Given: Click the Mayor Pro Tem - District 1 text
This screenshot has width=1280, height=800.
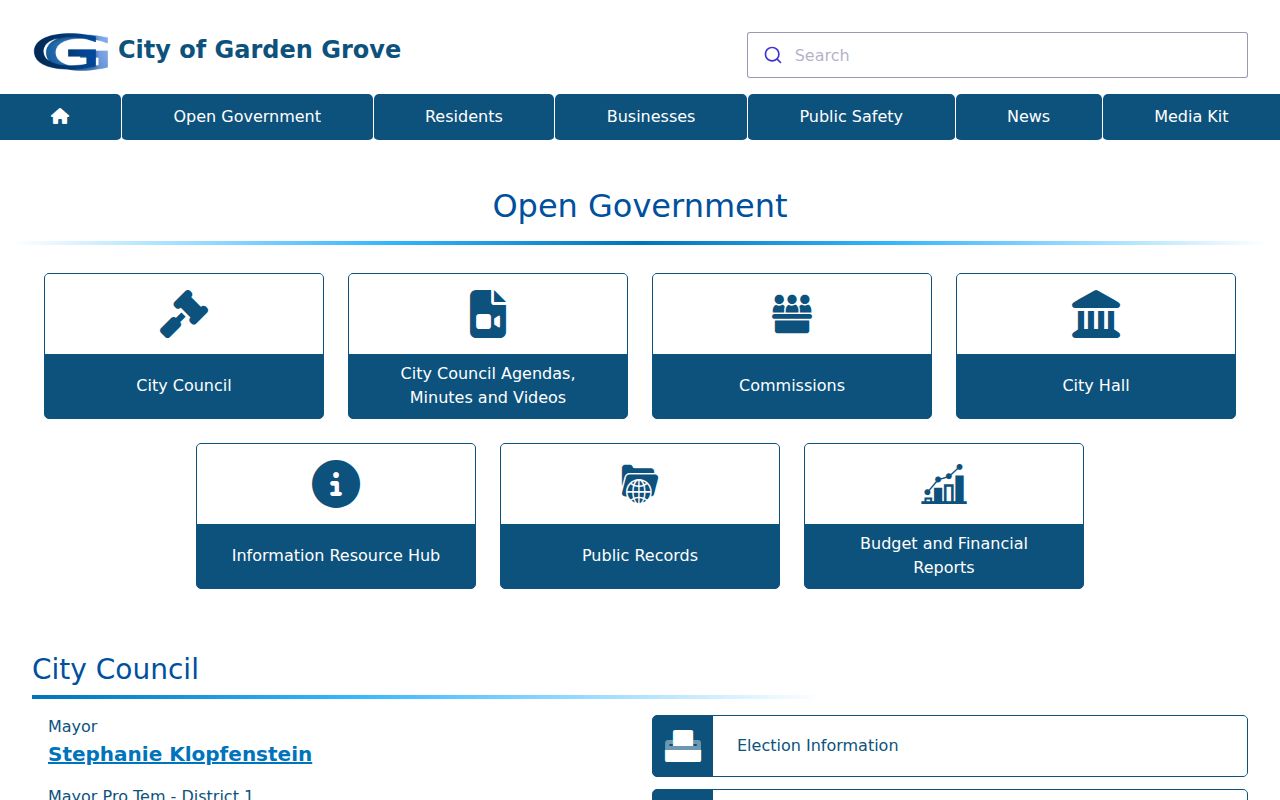Looking at the screenshot, I should 151,794.
